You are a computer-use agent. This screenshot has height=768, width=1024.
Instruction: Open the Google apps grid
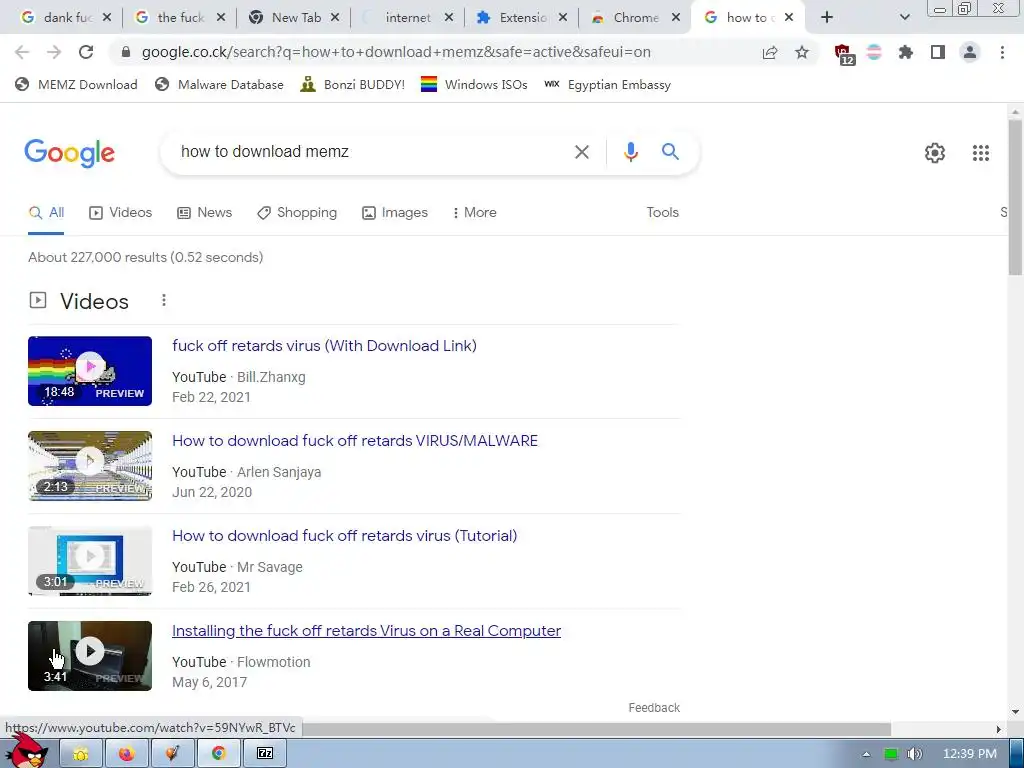(x=980, y=153)
